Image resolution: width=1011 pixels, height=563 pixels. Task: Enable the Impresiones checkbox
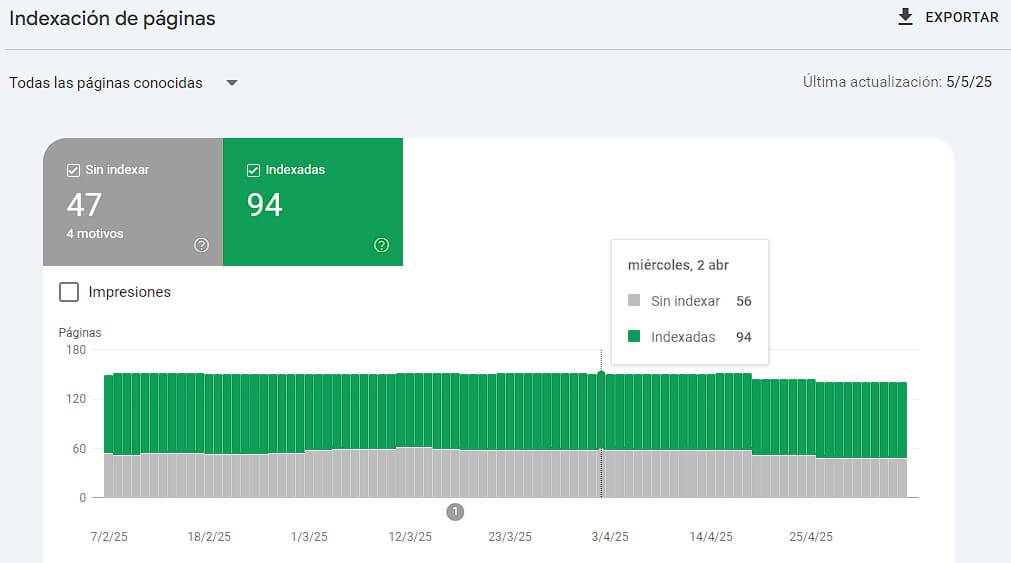[x=69, y=292]
